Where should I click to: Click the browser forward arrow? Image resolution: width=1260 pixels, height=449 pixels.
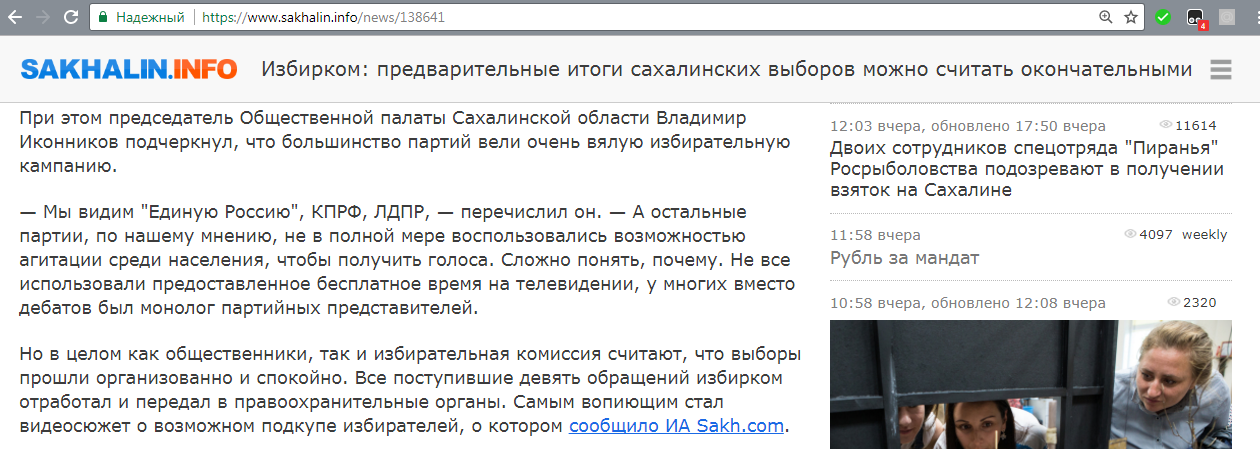click(x=43, y=17)
